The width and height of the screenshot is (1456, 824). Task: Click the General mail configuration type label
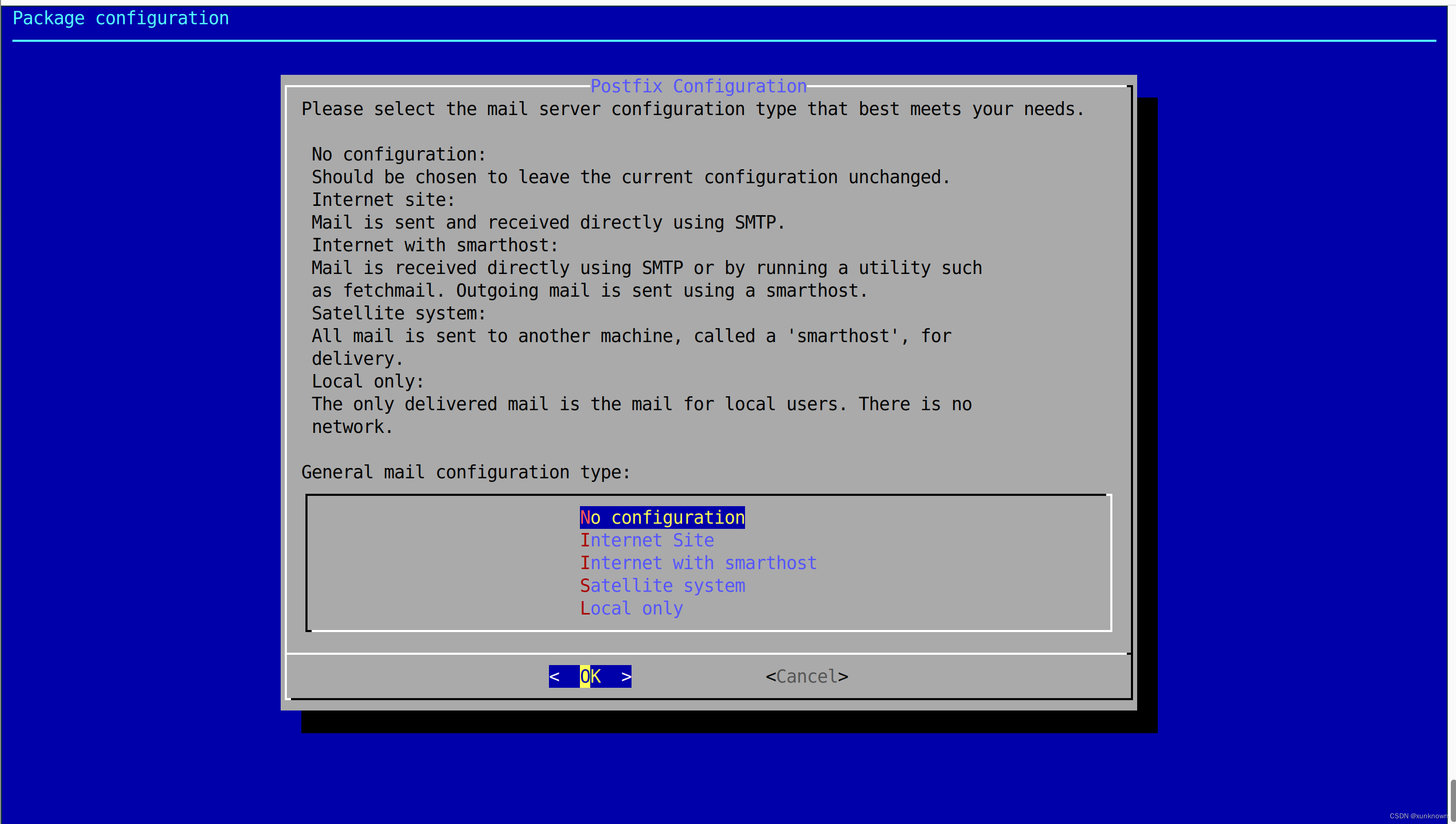pyautogui.click(x=465, y=472)
